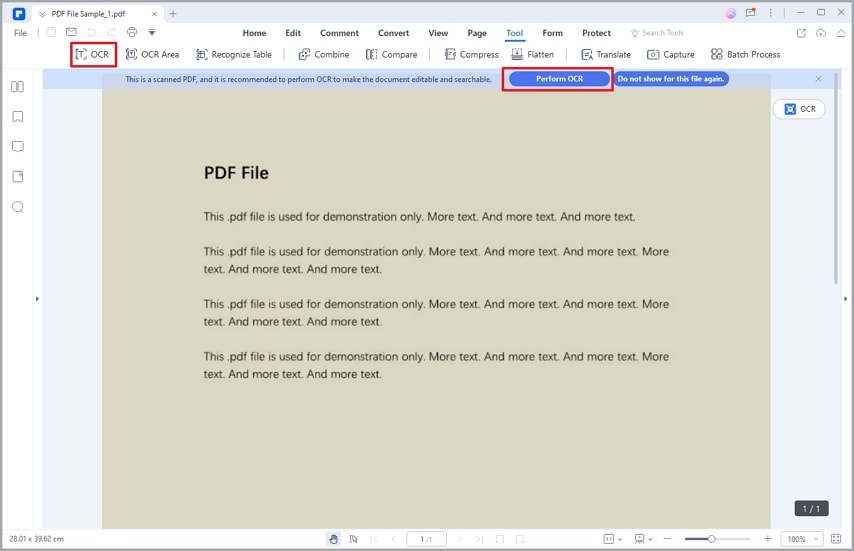Open the attachments panel icon in sidebar
The width and height of the screenshot is (854, 551).
[17, 176]
